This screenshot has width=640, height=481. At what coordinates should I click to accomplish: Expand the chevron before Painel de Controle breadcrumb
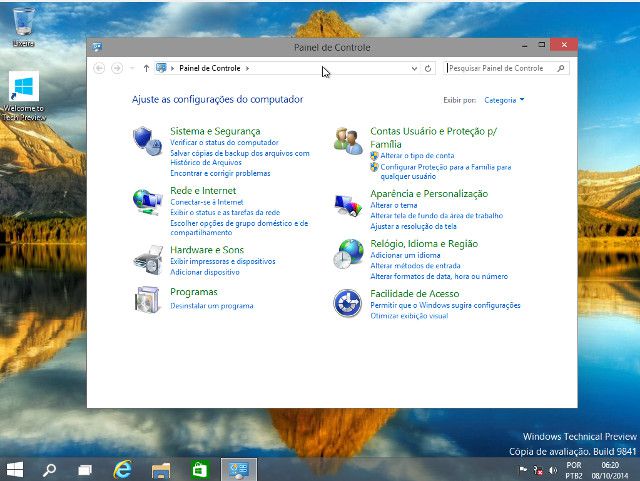pyautogui.click(x=172, y=68)
